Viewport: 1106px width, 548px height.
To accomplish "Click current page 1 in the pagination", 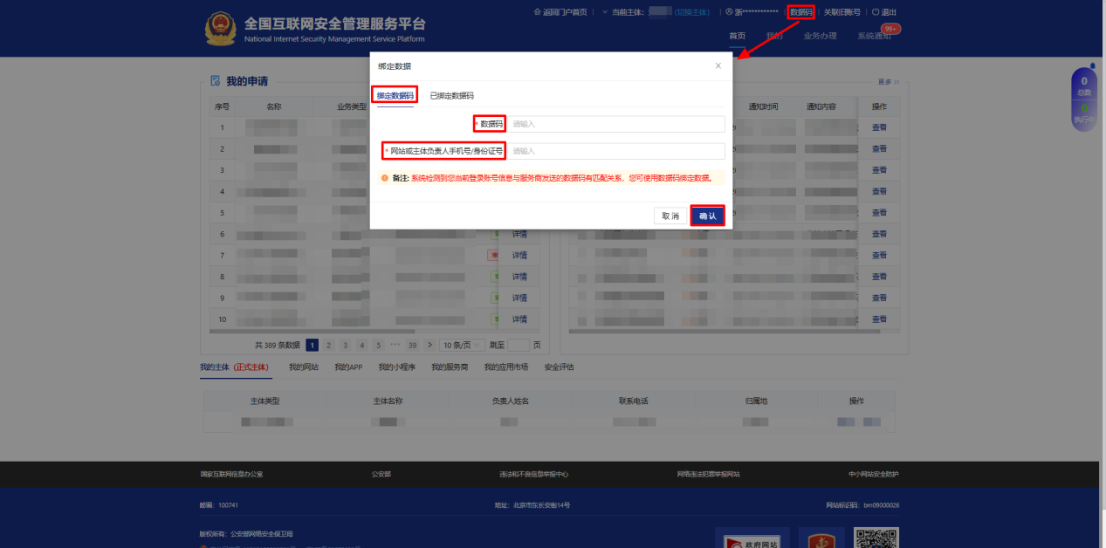I will coord(312,345).
